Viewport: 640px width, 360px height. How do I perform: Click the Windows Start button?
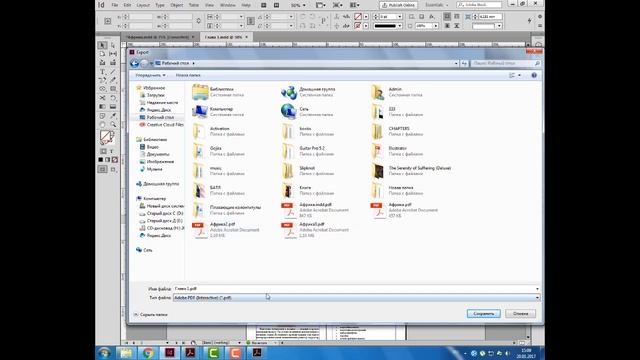click(104, 353)
